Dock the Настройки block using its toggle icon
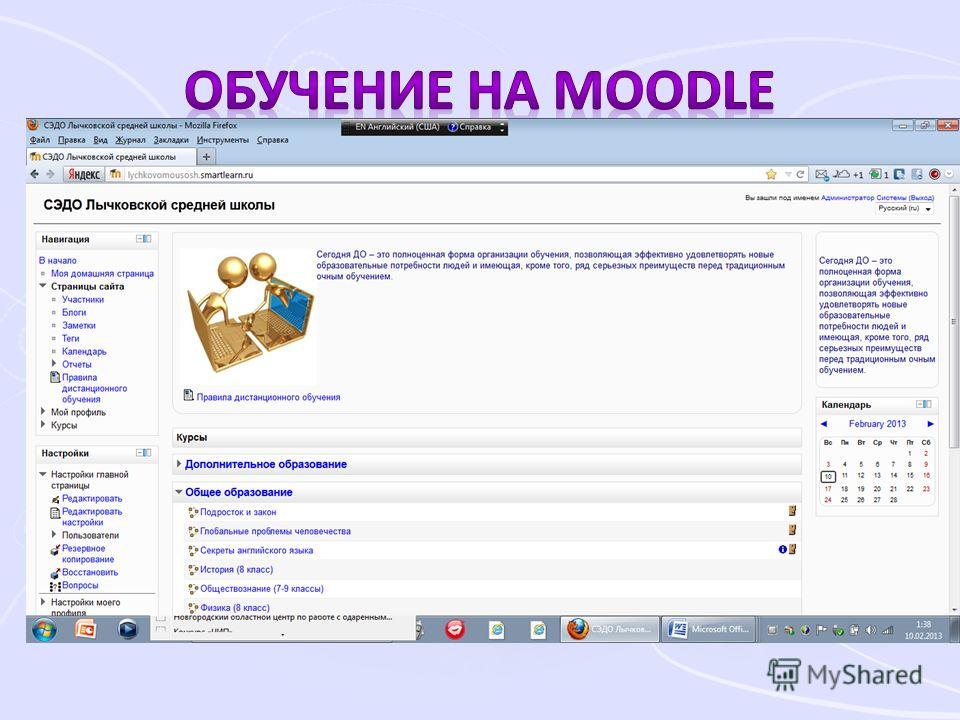960x720 pixels. [x=143, y=452]
